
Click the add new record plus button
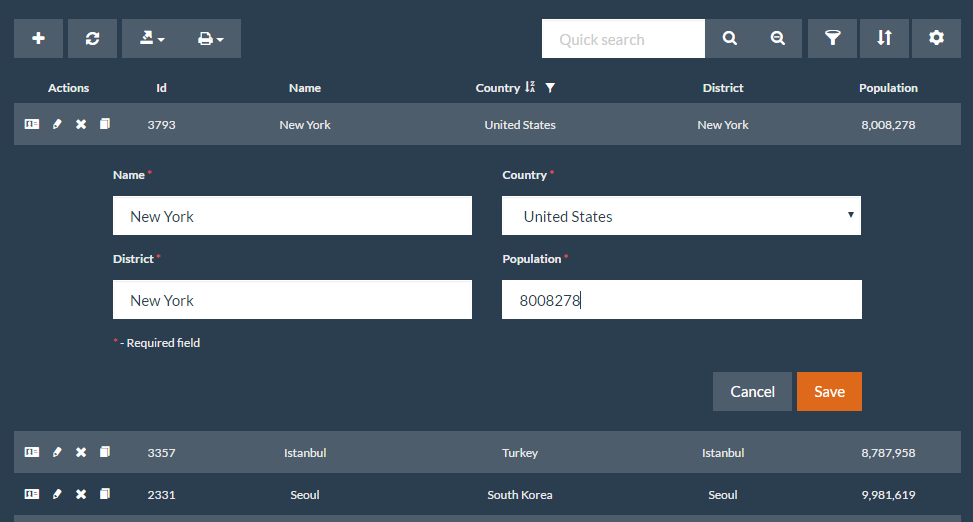pos(39,38)
